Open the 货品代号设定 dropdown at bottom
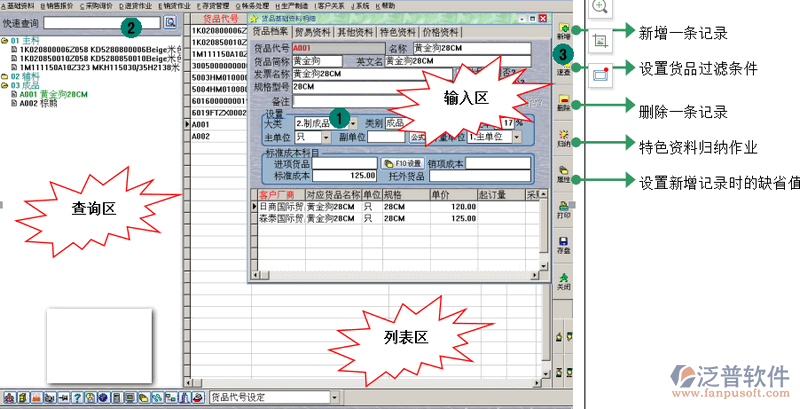This screenshot has height=409, width=800. pos(335,397)
